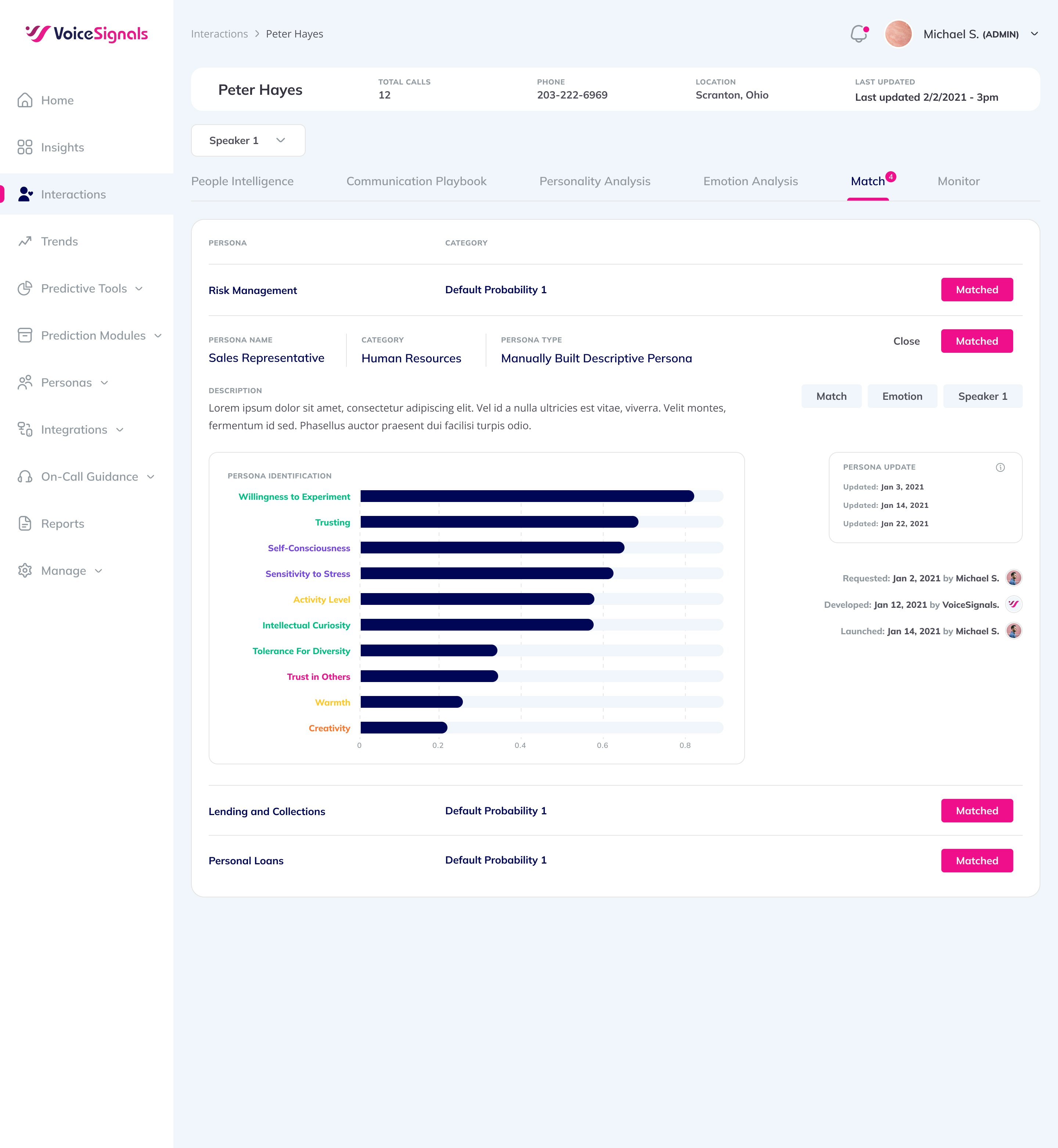Image resolution: width=1058 pixels, height=1148 pixels.
Task: Click the Persona Update info icon
Action: point(1000,467)
